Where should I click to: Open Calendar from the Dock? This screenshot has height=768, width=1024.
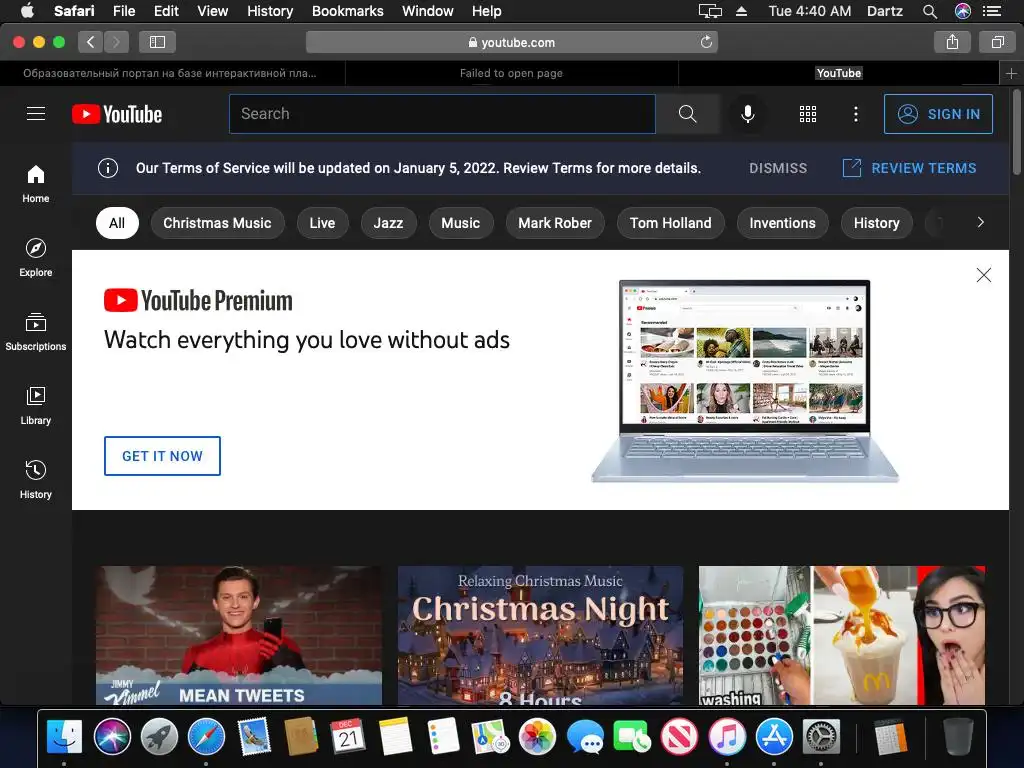pos(348,737)
